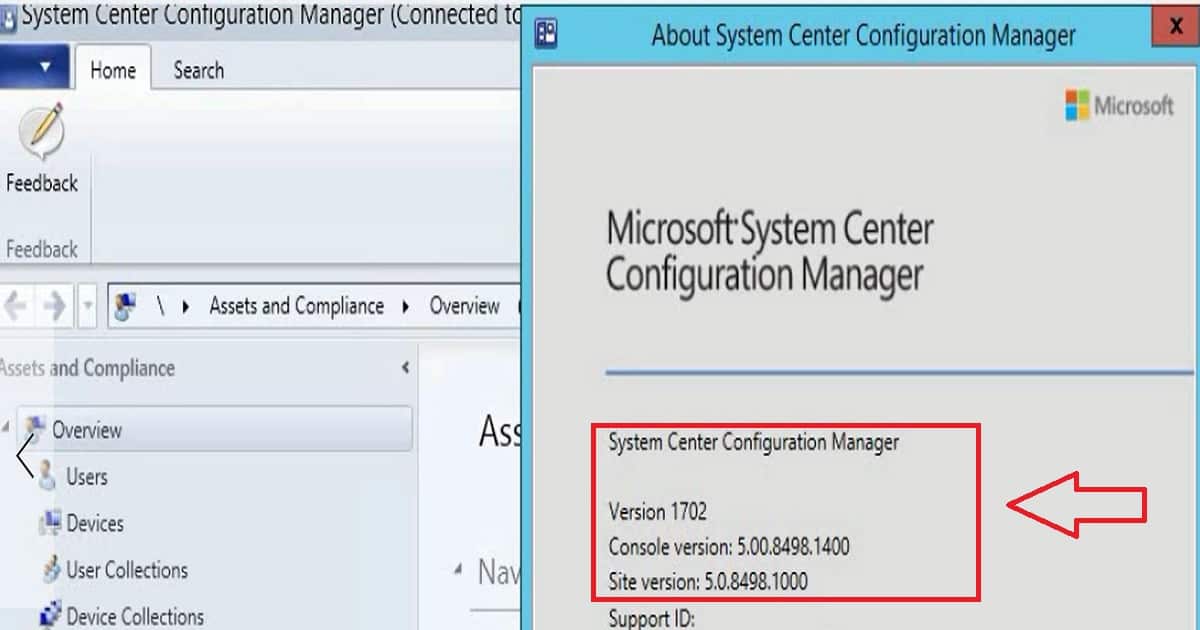1200x630 pixels.
Task: Collapse the Navigation section triangle
Action: click(x=458, y=570)
